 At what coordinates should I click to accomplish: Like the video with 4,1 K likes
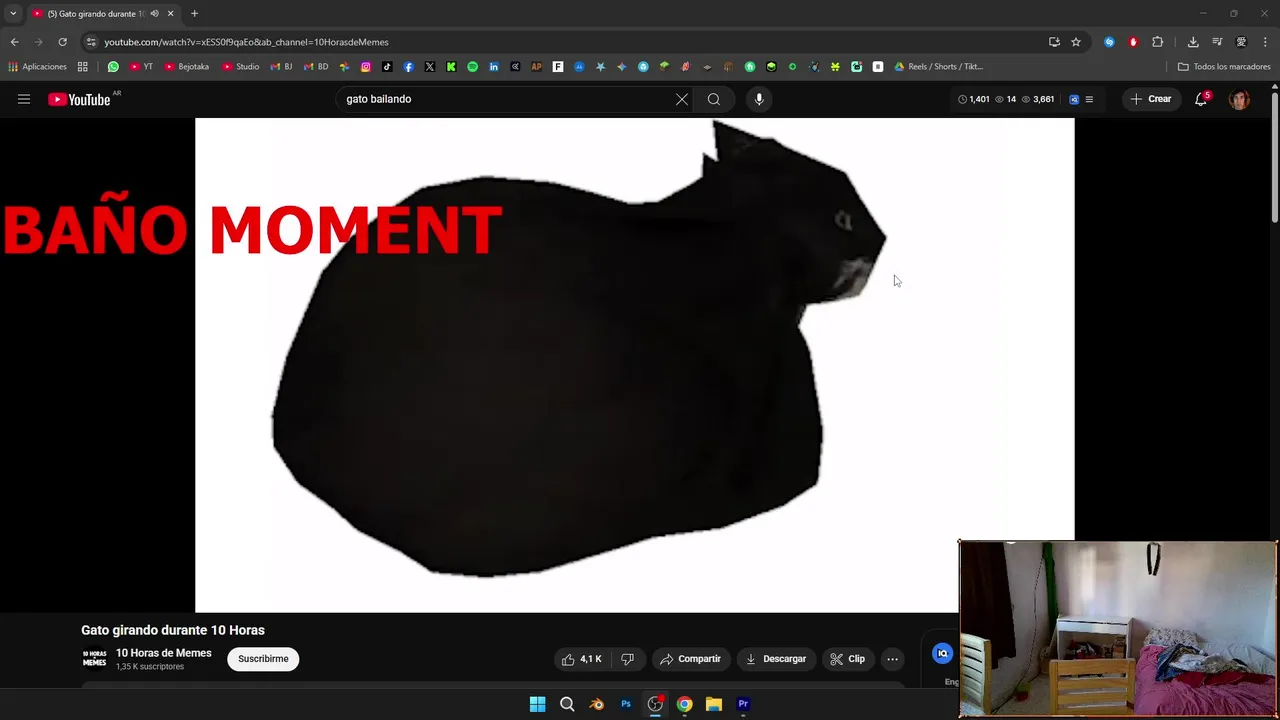(582, 659)
